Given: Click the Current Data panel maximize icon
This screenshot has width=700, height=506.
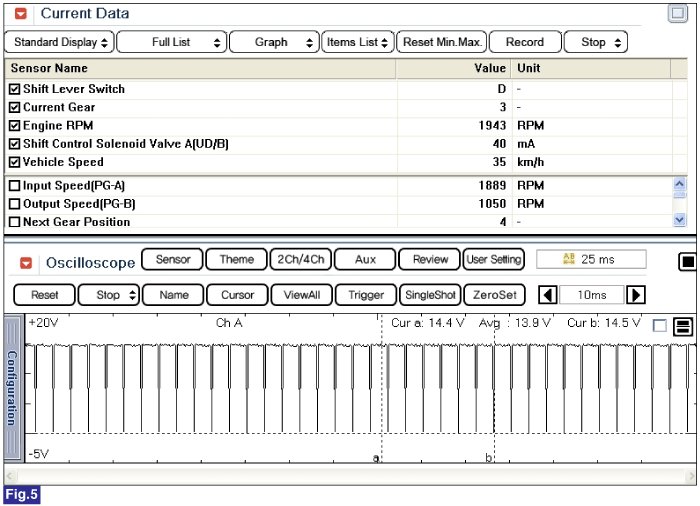Looking at the screenshot, I should (x=678, y=14).
